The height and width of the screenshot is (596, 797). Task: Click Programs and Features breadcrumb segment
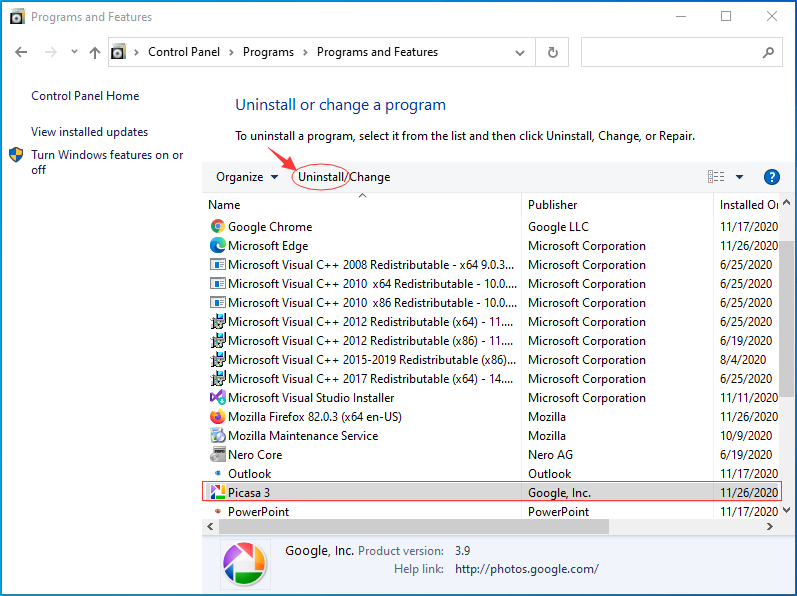point(377,52)
